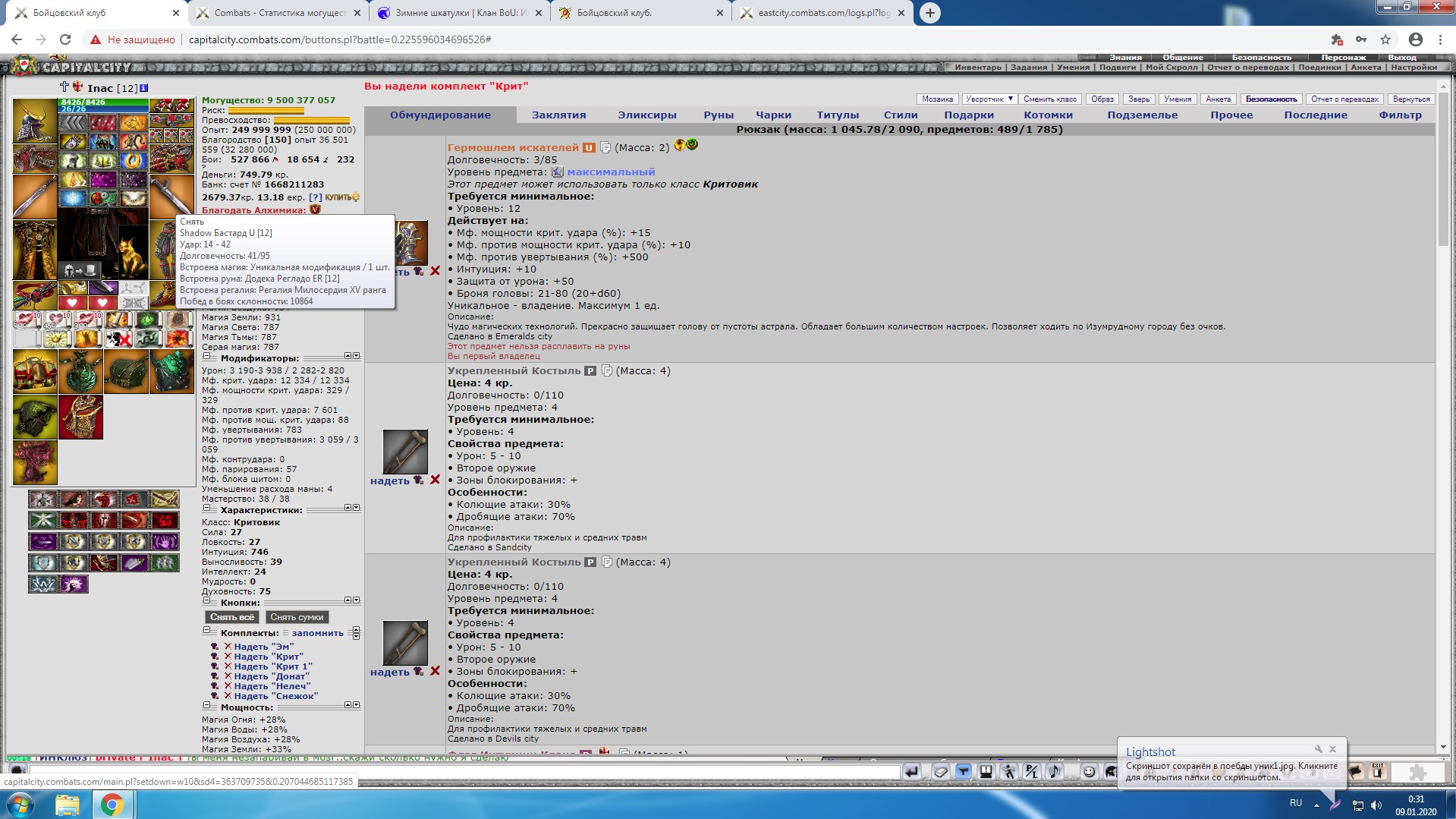Viewport: 1456px width, 819px height.
Task: Click the notes icon beside Гермошлем искателей
Action: click(605, 147)
